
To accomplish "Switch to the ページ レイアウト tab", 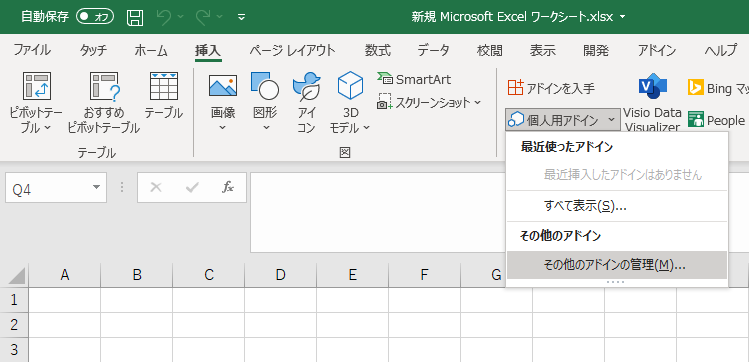I will 292,50.
